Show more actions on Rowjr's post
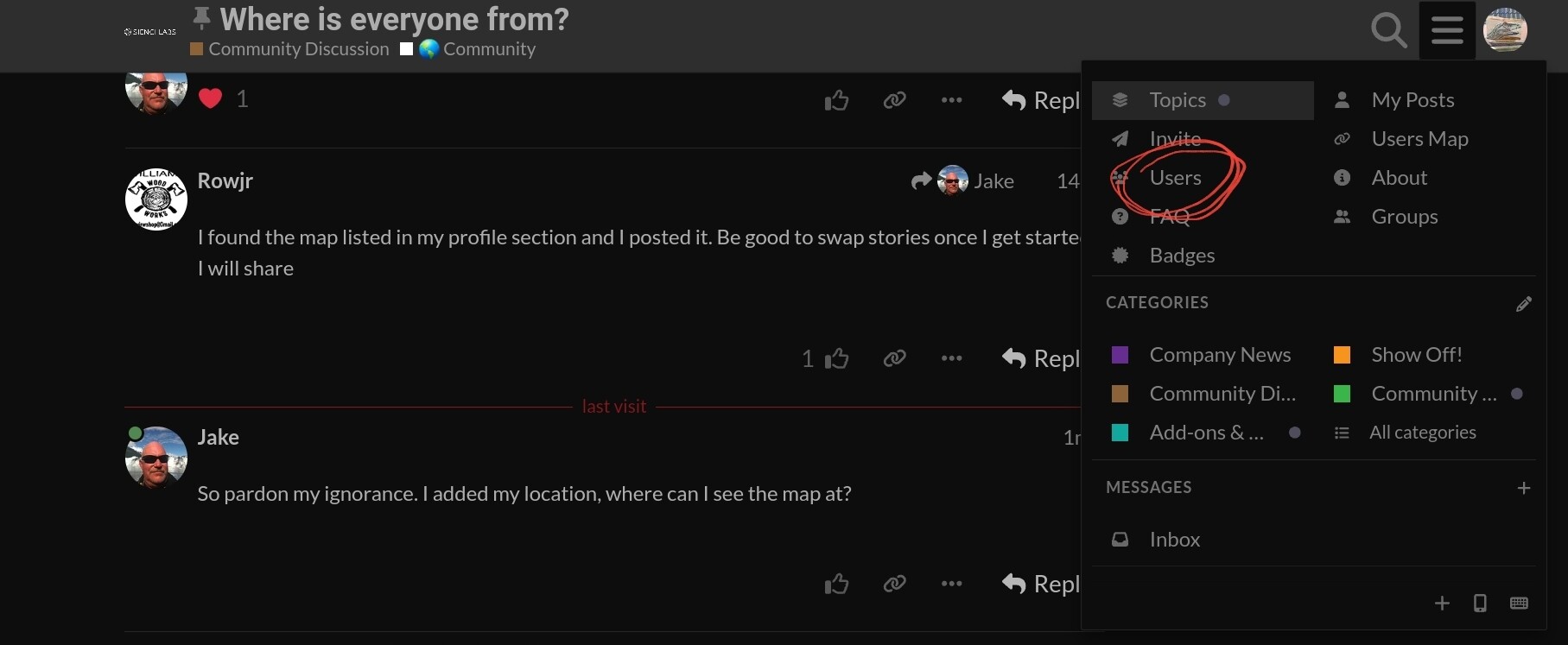The image size is (1568, 645). 951,358
